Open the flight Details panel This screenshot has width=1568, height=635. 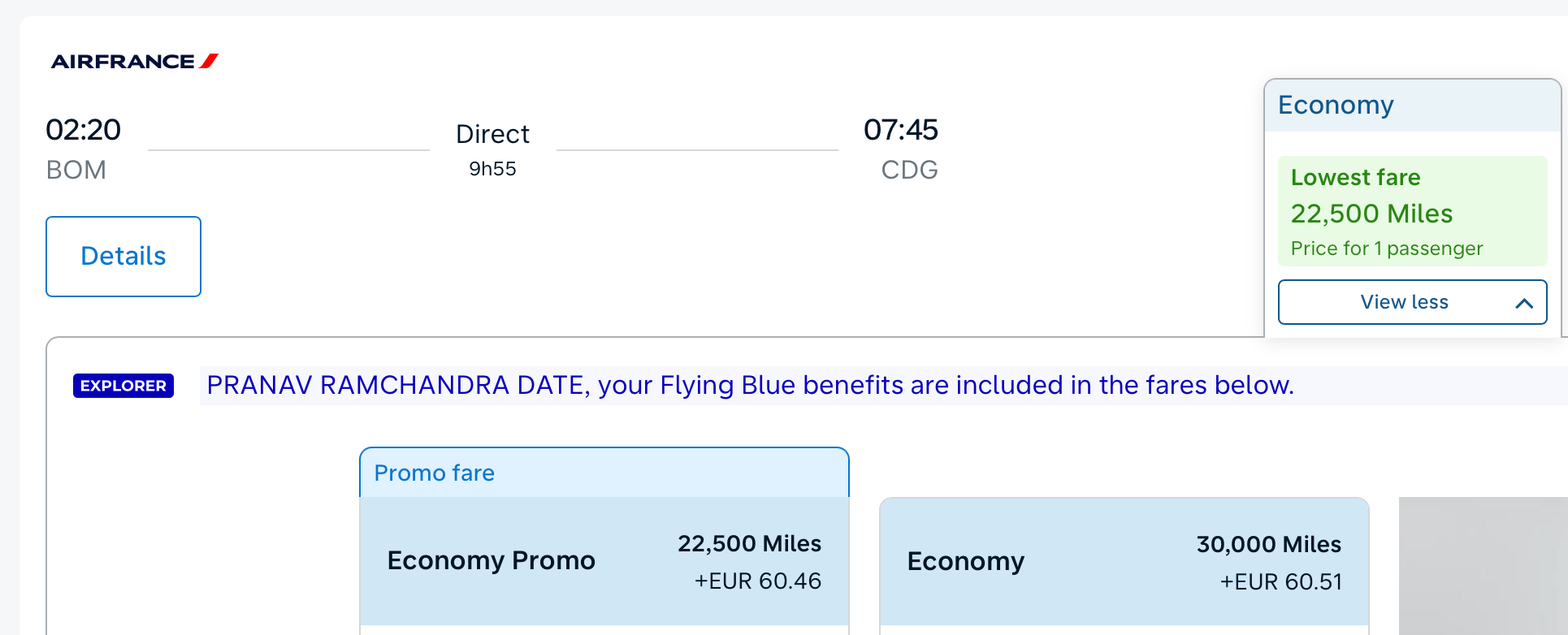coord(123,256)
